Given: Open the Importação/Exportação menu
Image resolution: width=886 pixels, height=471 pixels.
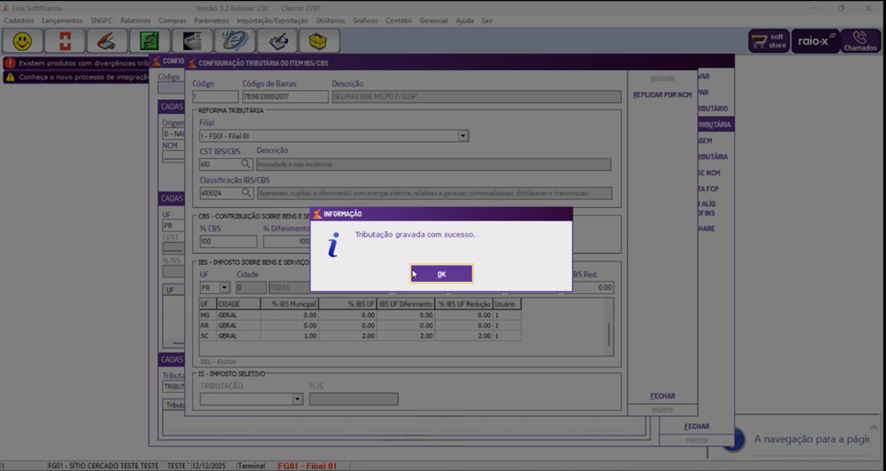Looking at the screenshot, I should point(272,20).
